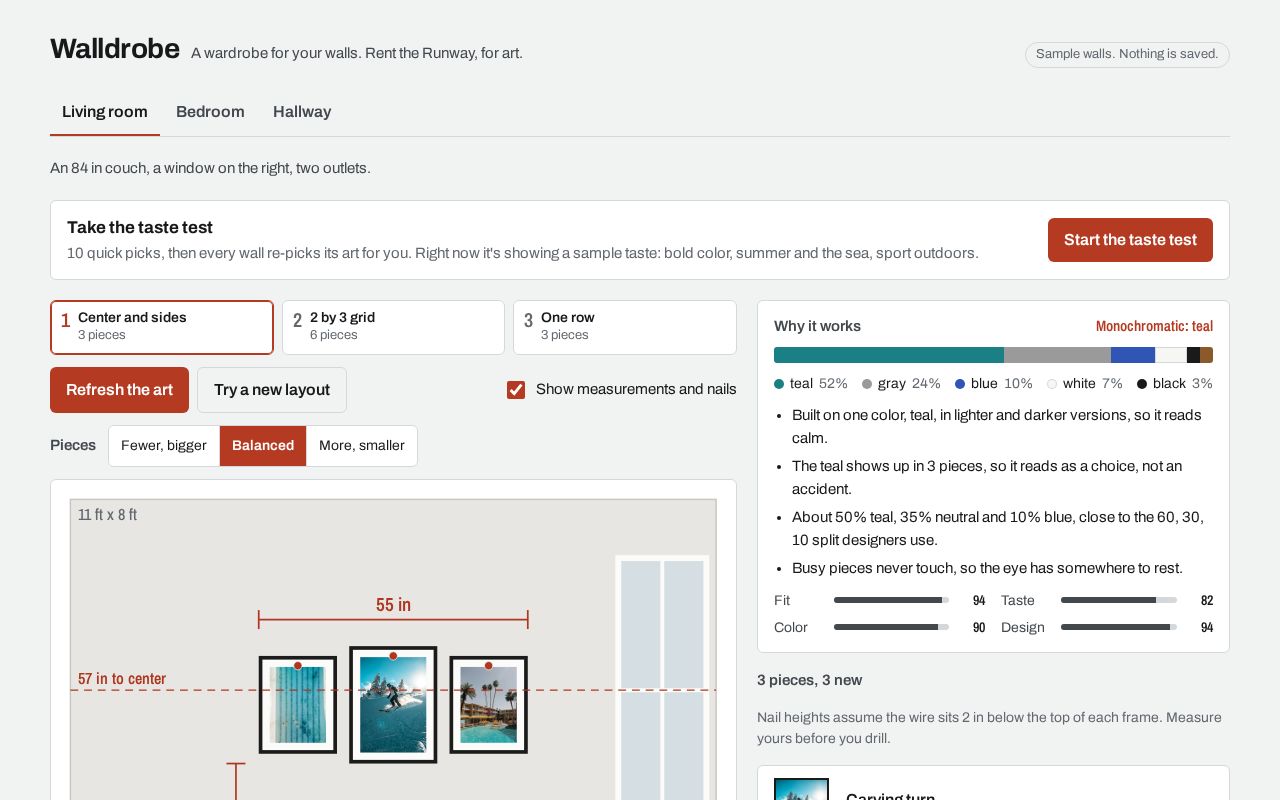Click the Sample walls notice pill
Screen dimensions: 1280x800
[1127, 54]
